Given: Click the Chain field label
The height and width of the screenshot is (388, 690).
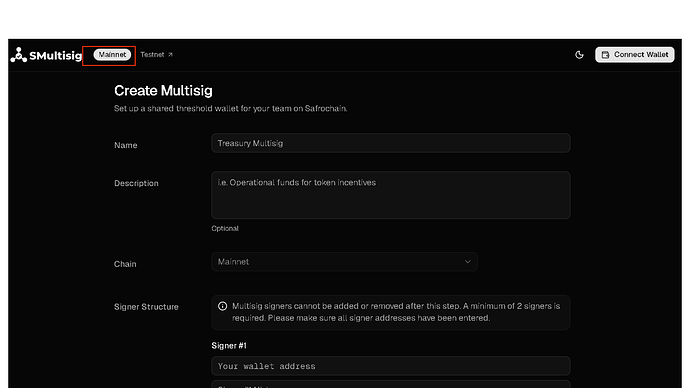Looking at the screenshot, I should click(x=125, y=264).
